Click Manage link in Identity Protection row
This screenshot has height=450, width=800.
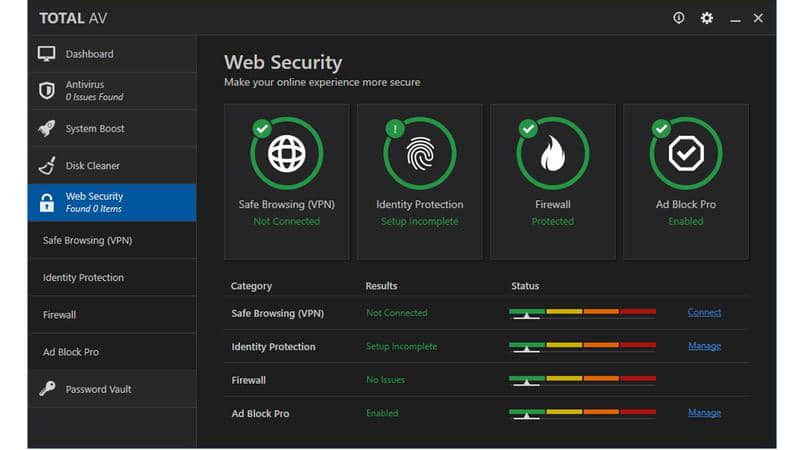(x=704, y=346)
